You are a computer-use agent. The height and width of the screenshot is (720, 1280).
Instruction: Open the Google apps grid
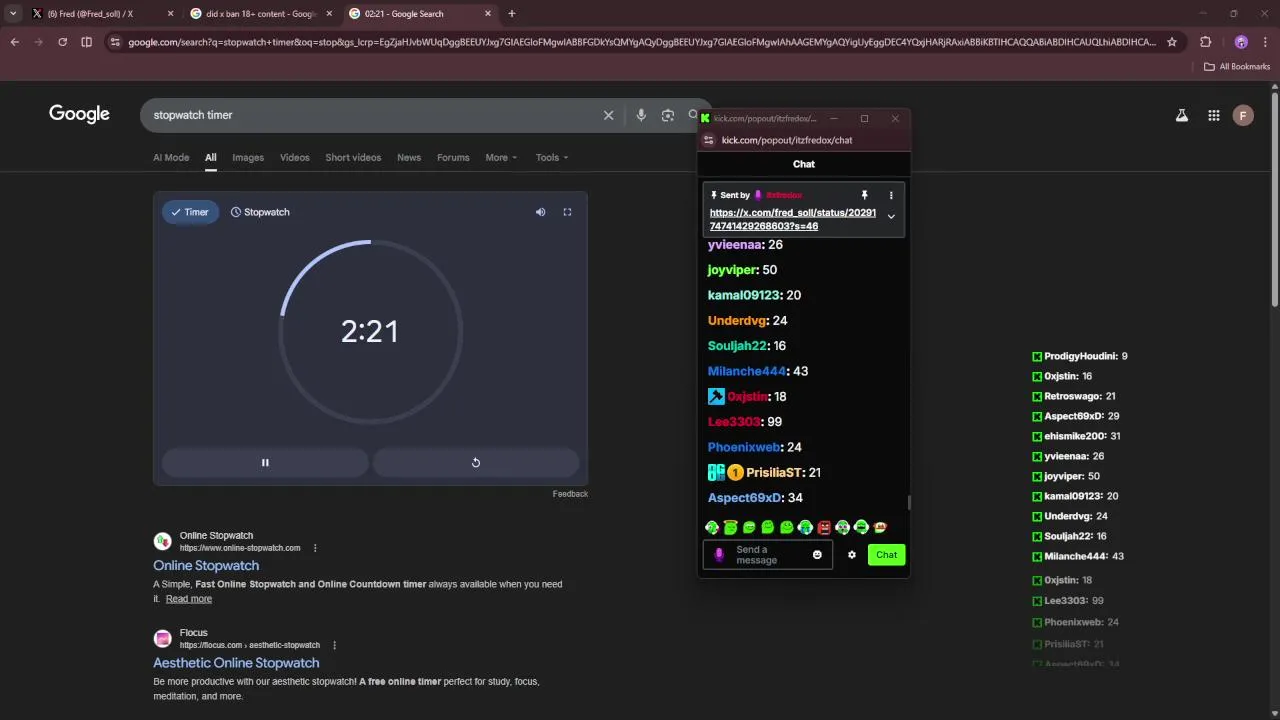tap(1214, 115)
